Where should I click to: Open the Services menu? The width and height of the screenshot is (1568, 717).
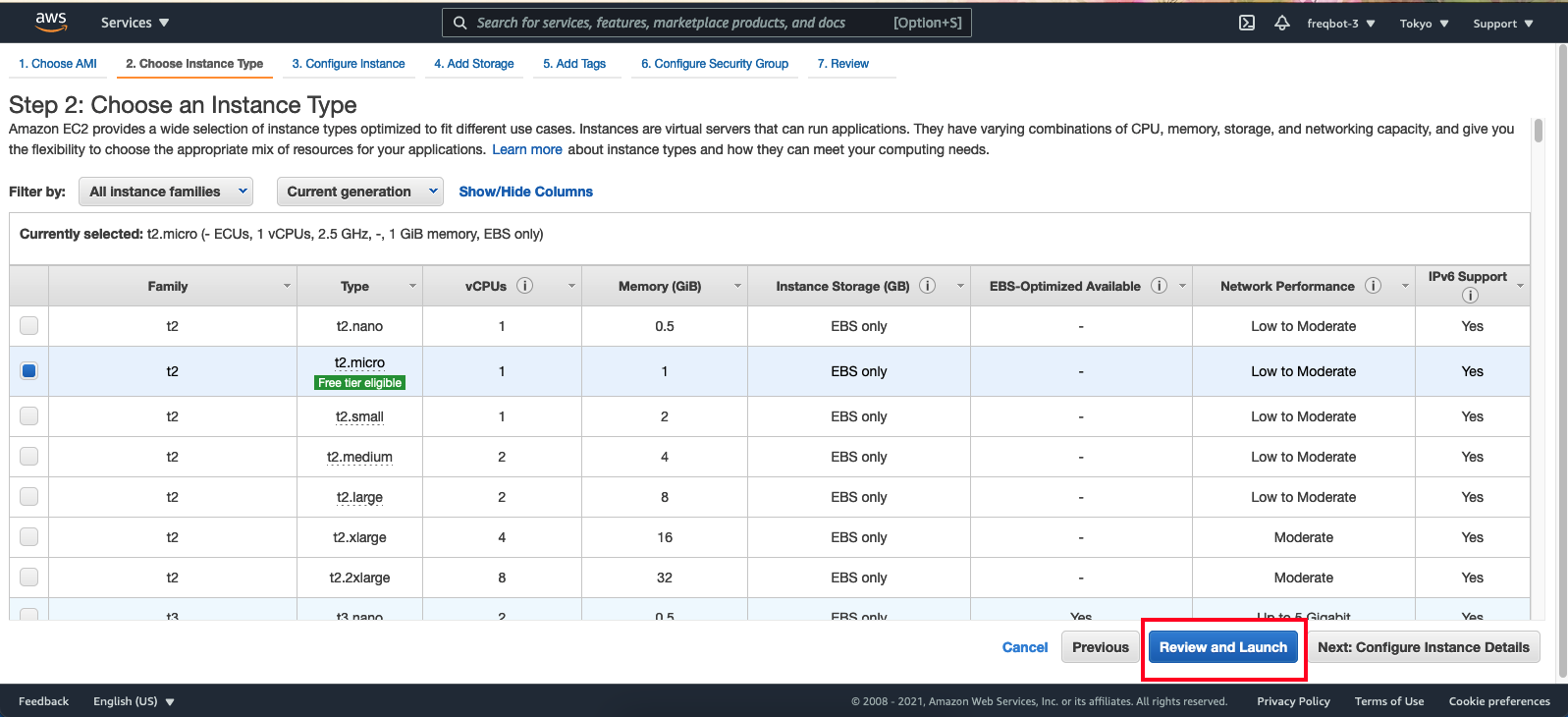click(x=135, y=23)
